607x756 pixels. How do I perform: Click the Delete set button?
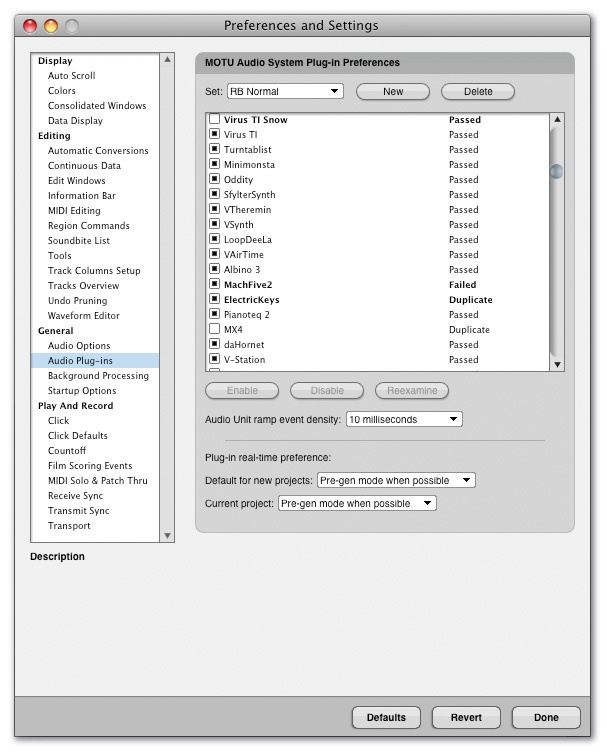click(478, 92)
